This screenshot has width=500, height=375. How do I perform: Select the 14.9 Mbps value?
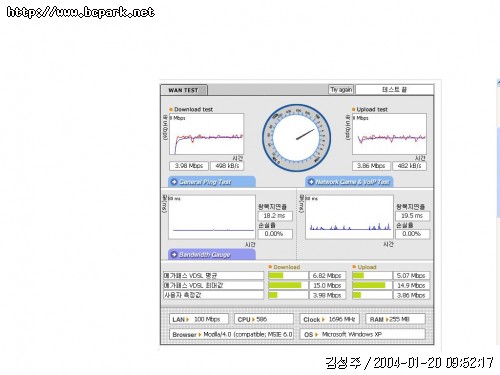tap(411, 285)
